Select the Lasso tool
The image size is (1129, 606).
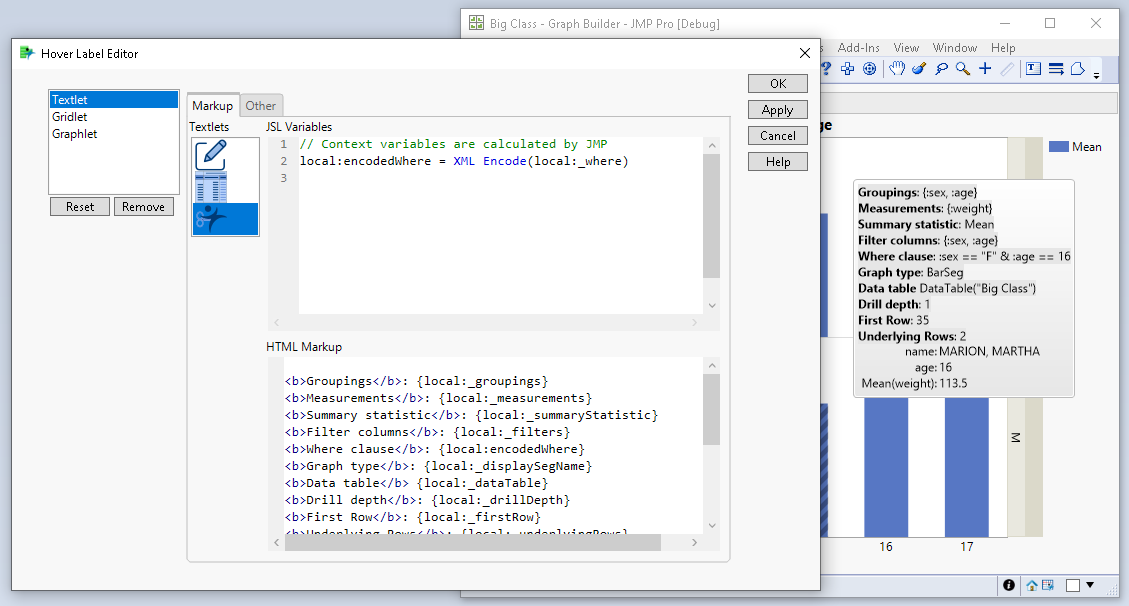click(x=941, y=69)
